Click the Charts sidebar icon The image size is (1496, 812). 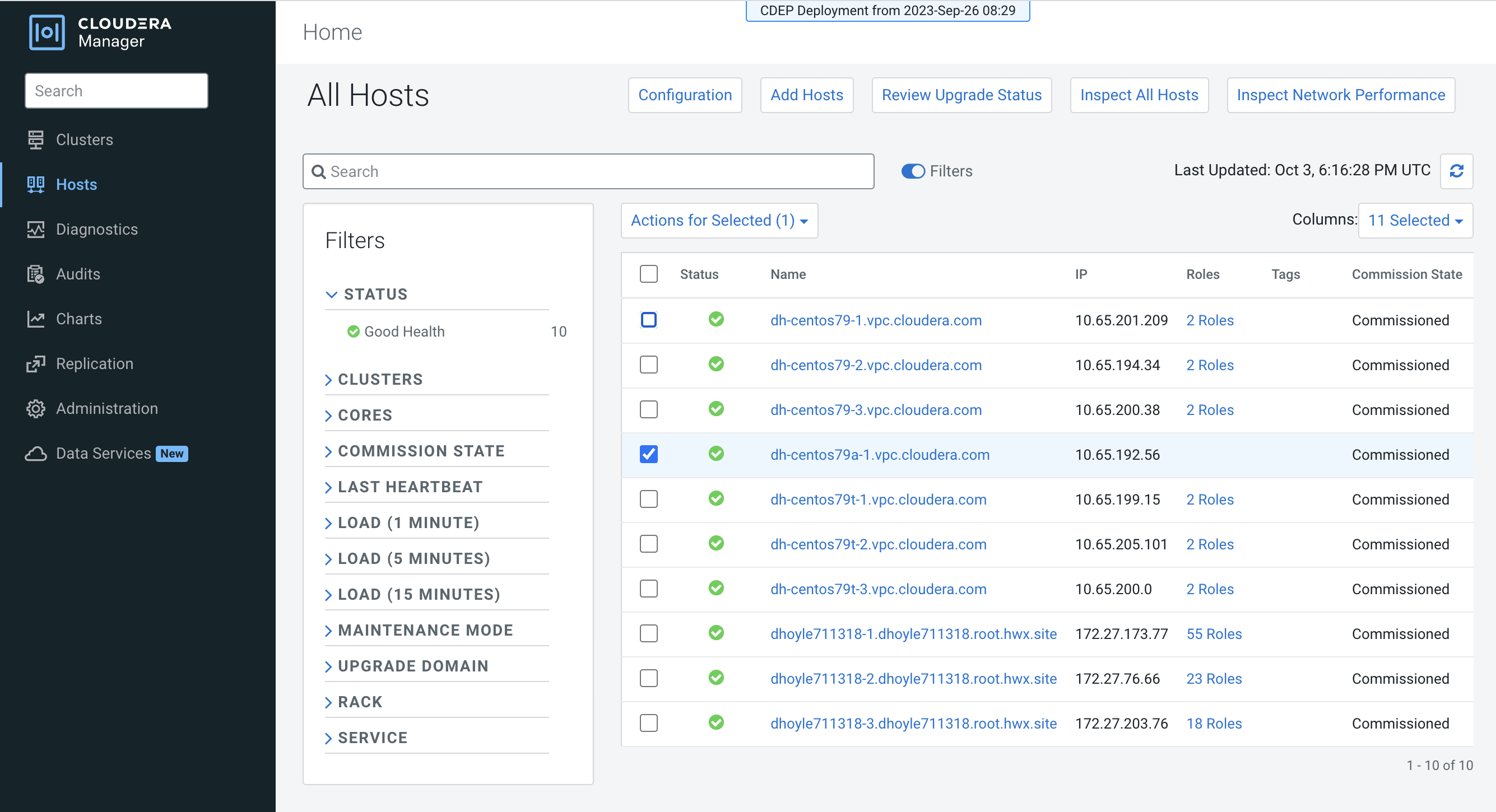point(36,319)
